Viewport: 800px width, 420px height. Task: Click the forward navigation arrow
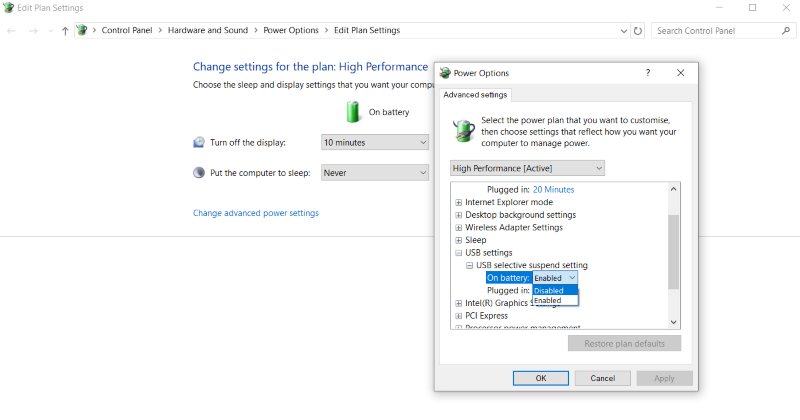[x=33, y=31]
